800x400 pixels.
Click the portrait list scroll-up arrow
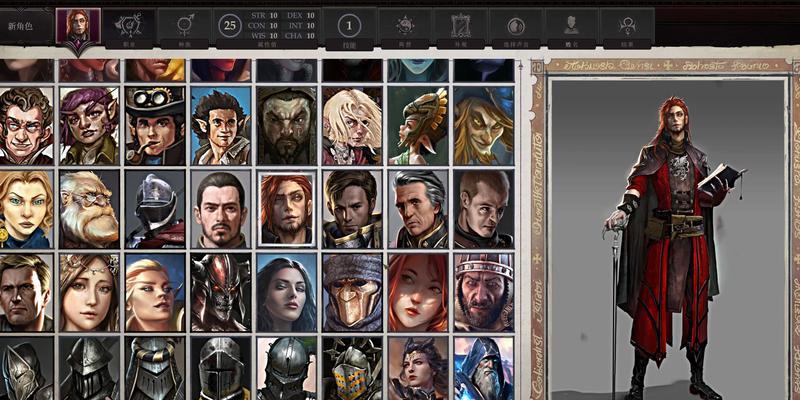coord(520,65)
